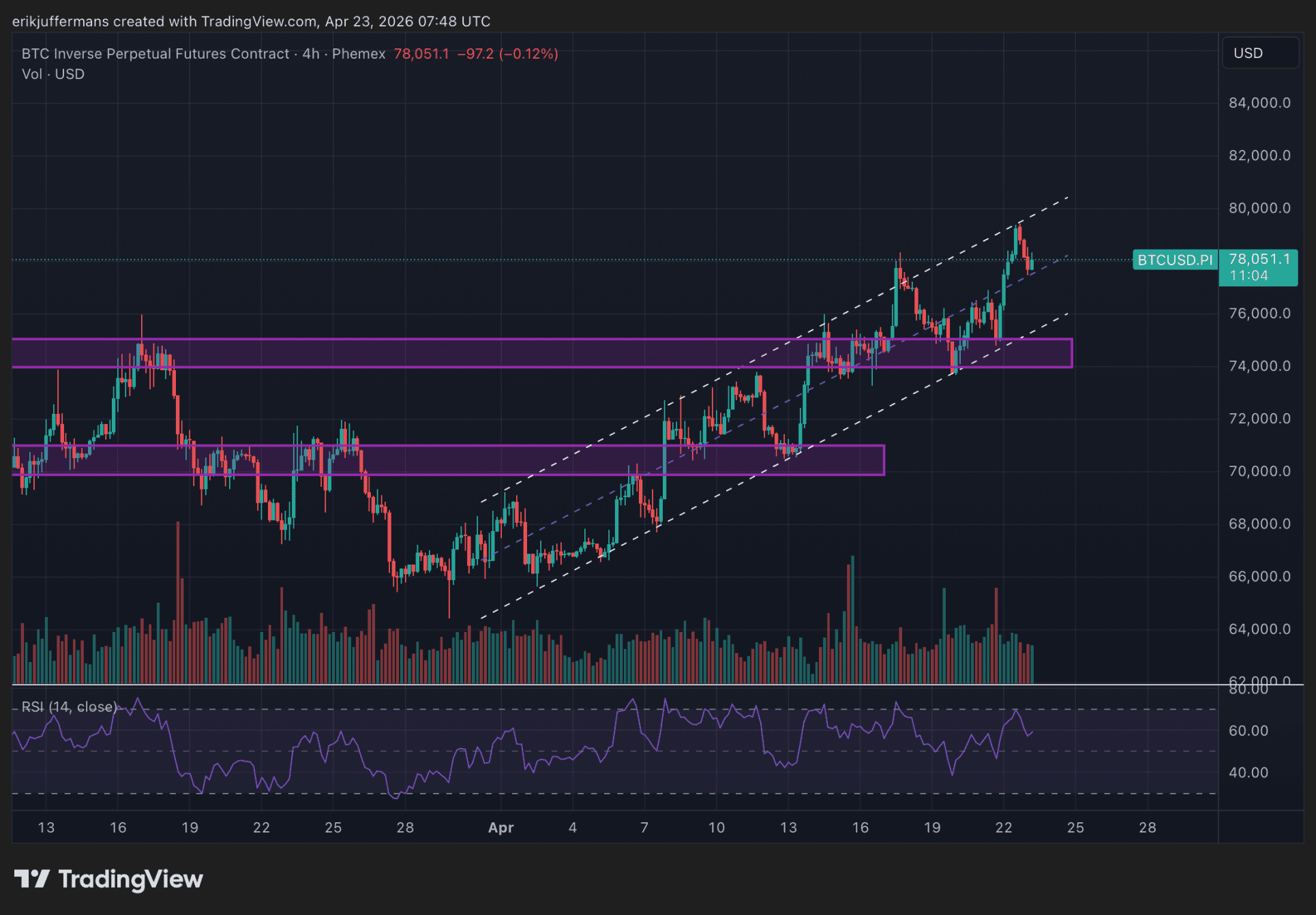Viewport: 1316px width, 915px height.
Task: Select the 4h timeframe text in header
Action: (x=311, y=54)
